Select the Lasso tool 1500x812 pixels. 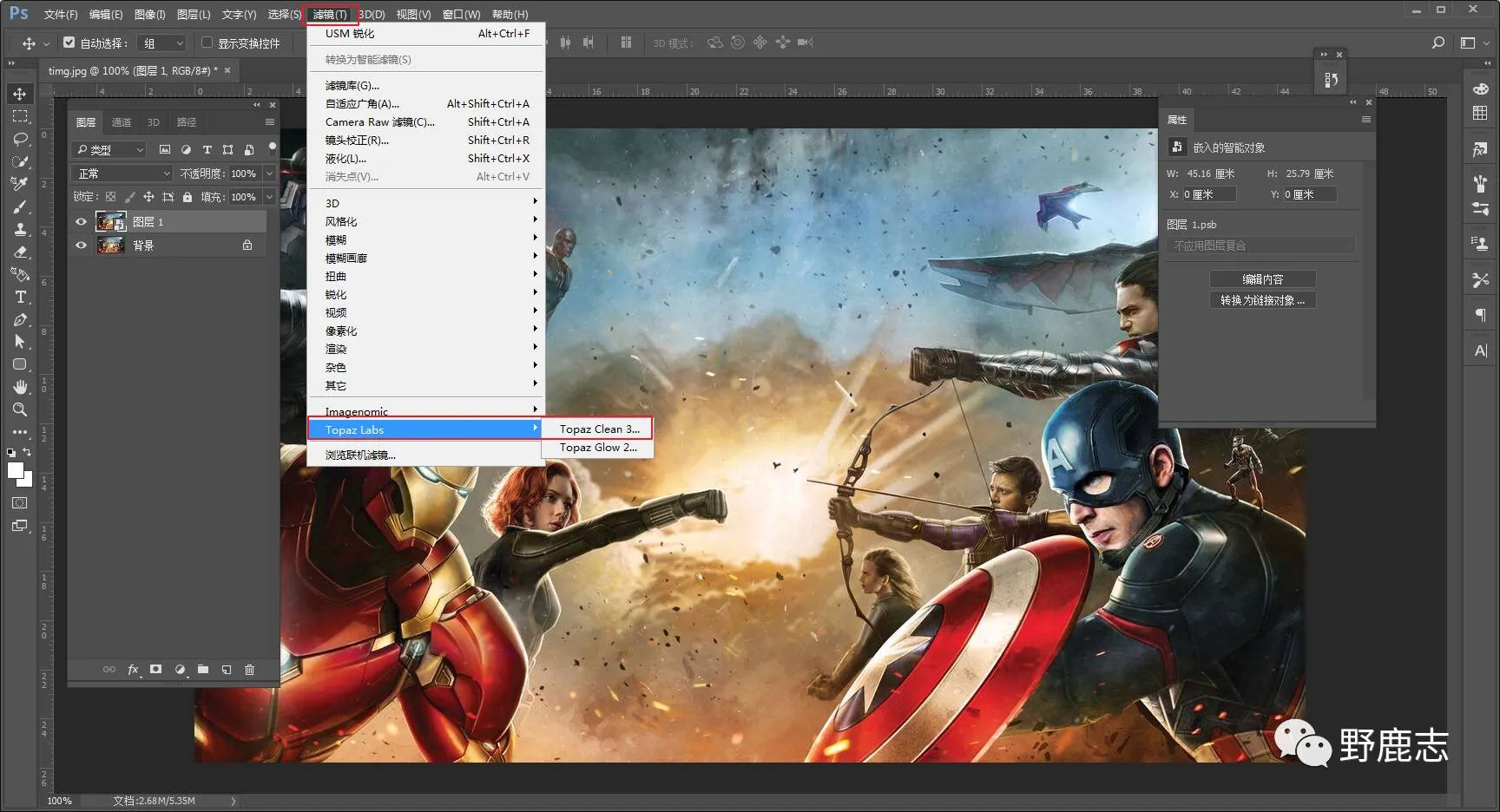tap(20, 139)
